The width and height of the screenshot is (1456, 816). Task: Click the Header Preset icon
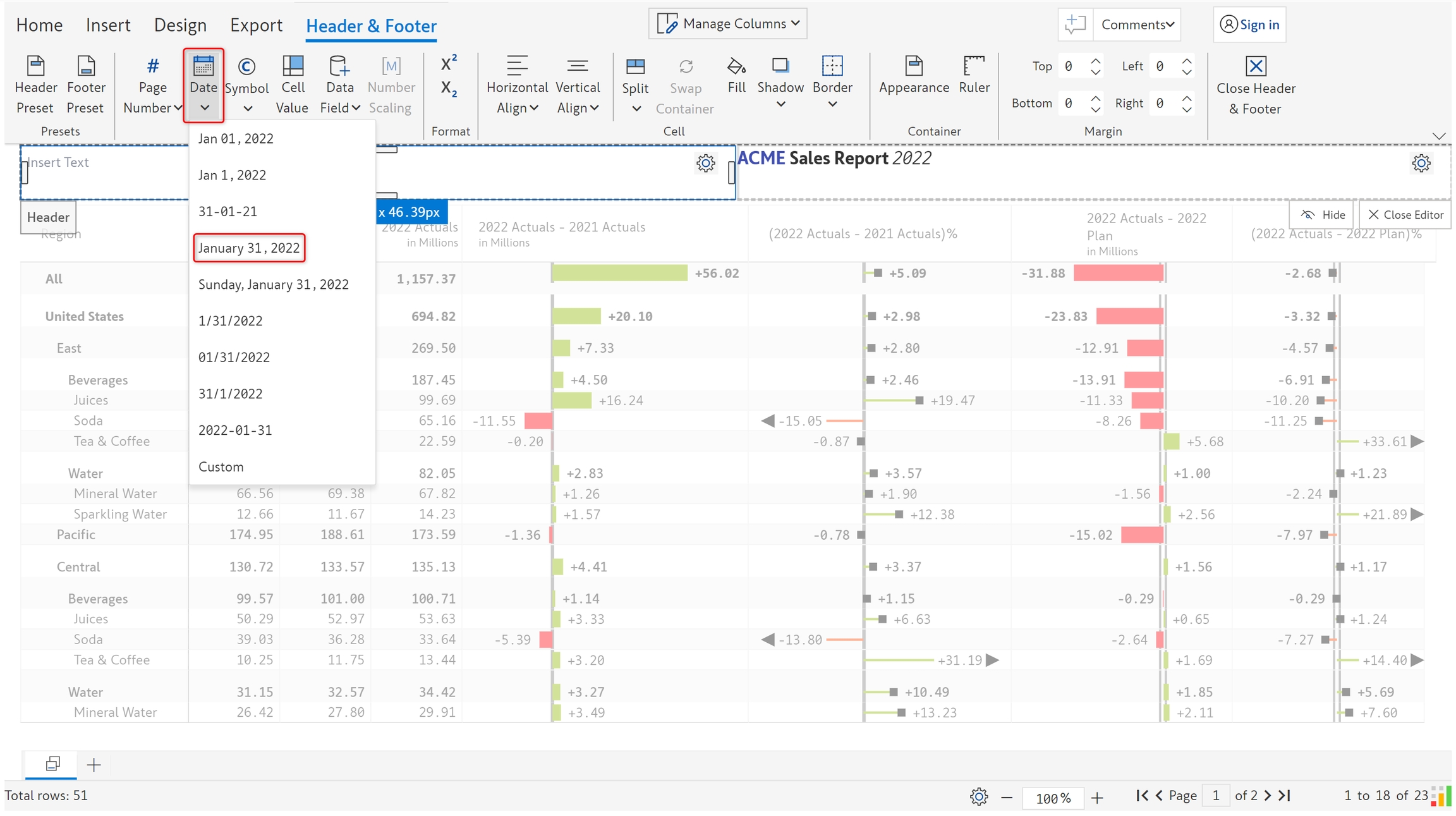(35, 66)
